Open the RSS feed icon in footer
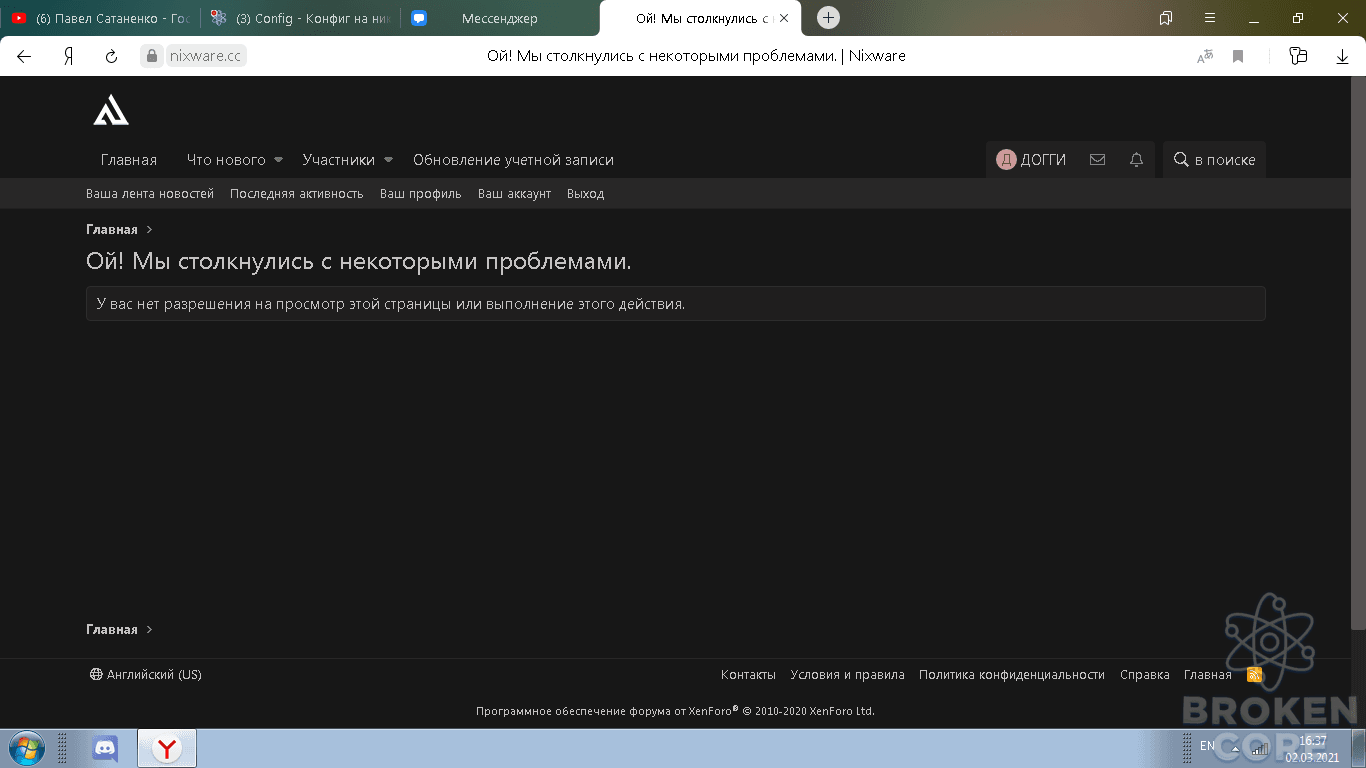 click(x=1255, y=675)
